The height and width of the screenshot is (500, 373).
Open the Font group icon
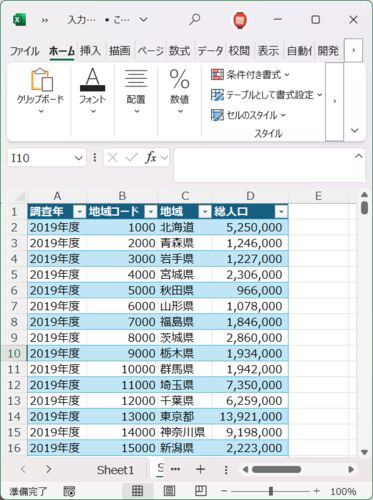click(92, 90)
